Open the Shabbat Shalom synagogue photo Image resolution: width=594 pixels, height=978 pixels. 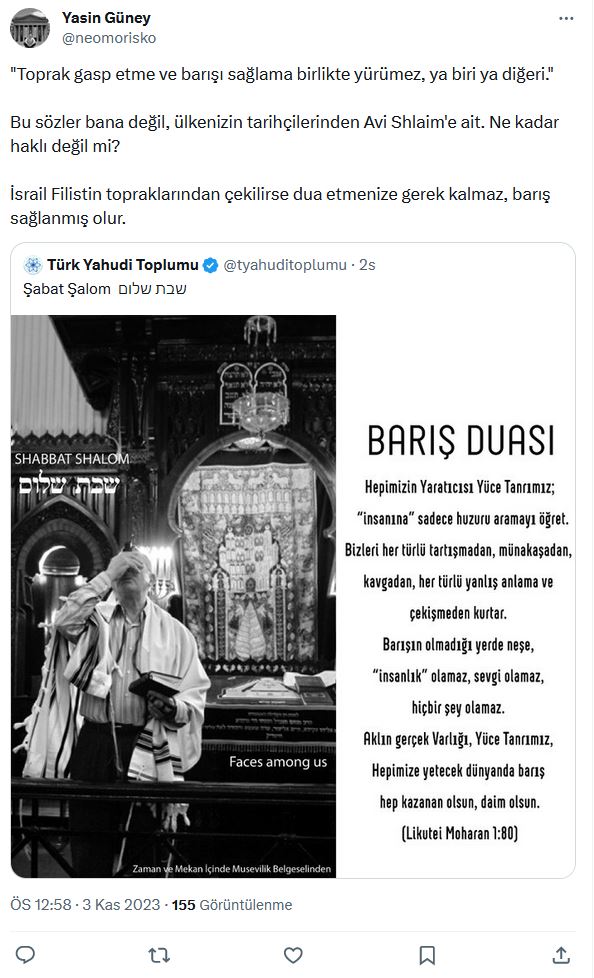tap(173, 596)
